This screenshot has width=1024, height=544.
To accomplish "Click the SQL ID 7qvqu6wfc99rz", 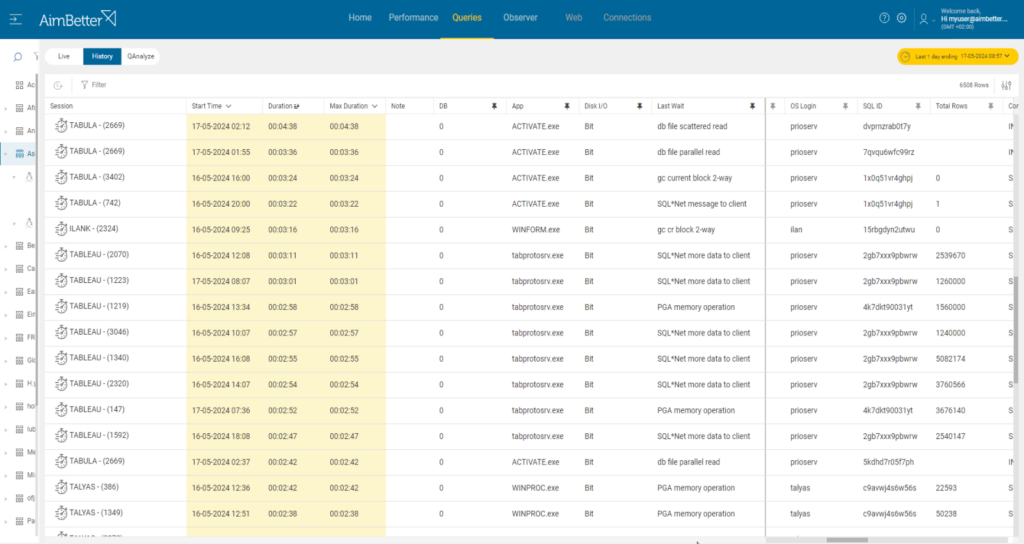I will pyautogui.click(x=889, y=152).
